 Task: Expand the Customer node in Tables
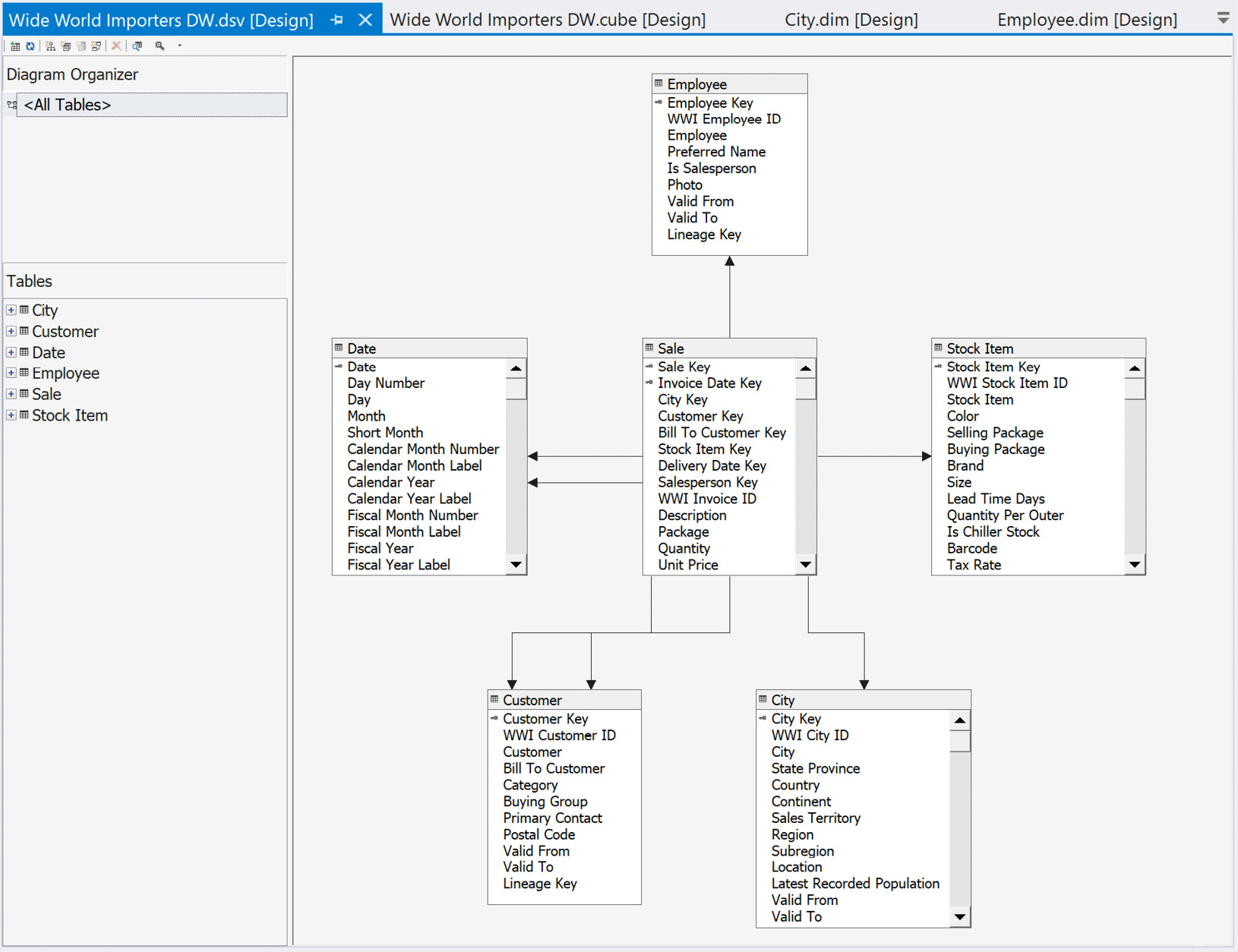pos(11,331)
